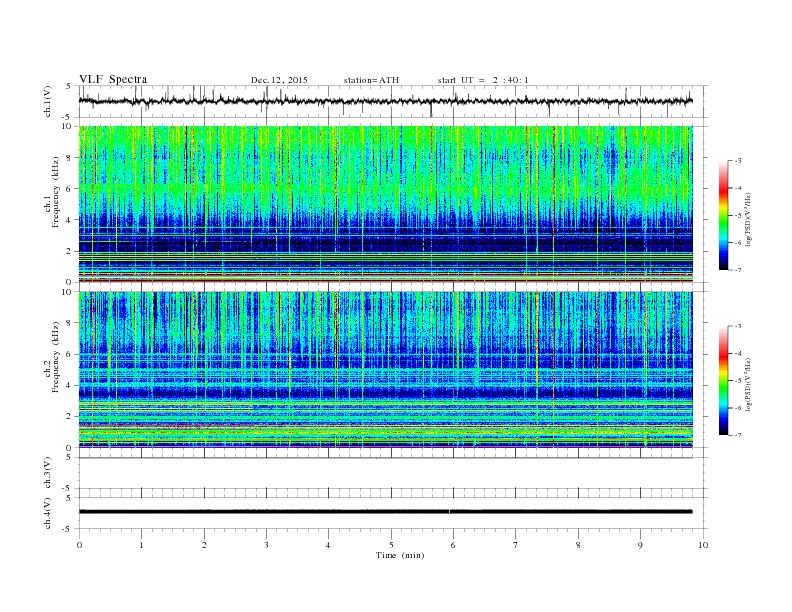
Task: Click the "ch.1(V)" waveform axis label
Action: coord(48,101)
